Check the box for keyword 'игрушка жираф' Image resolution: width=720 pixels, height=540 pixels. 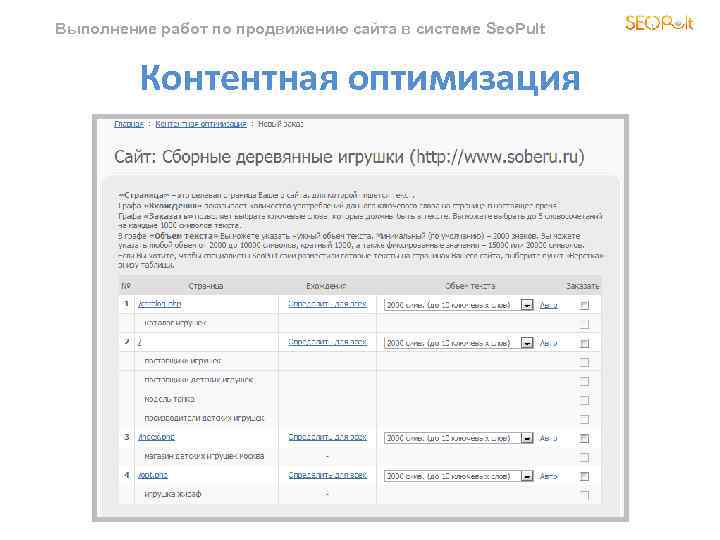click(584, 495)
